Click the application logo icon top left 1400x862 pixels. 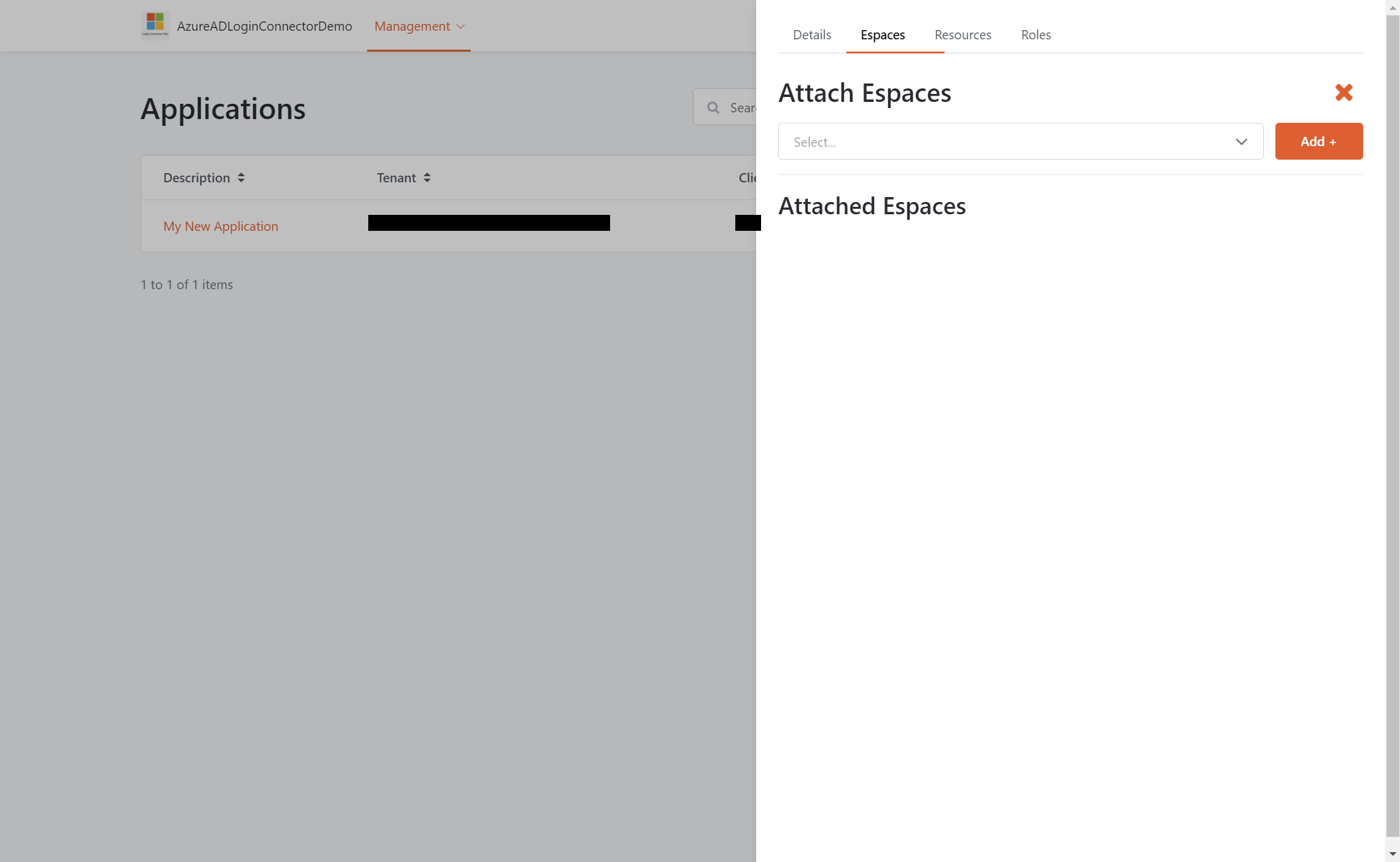pyautogui.click(x=155, y=25)
